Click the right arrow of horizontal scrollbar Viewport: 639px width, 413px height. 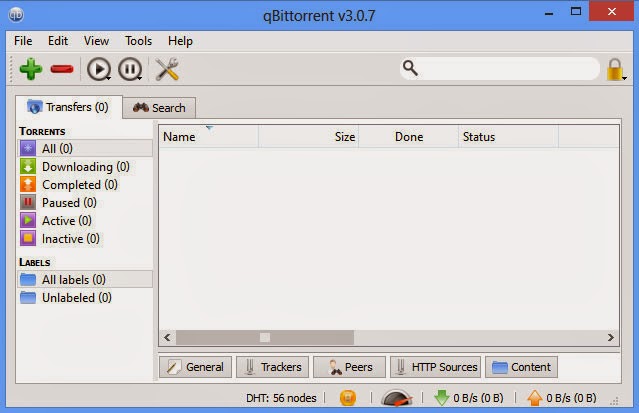coord(610,337)
